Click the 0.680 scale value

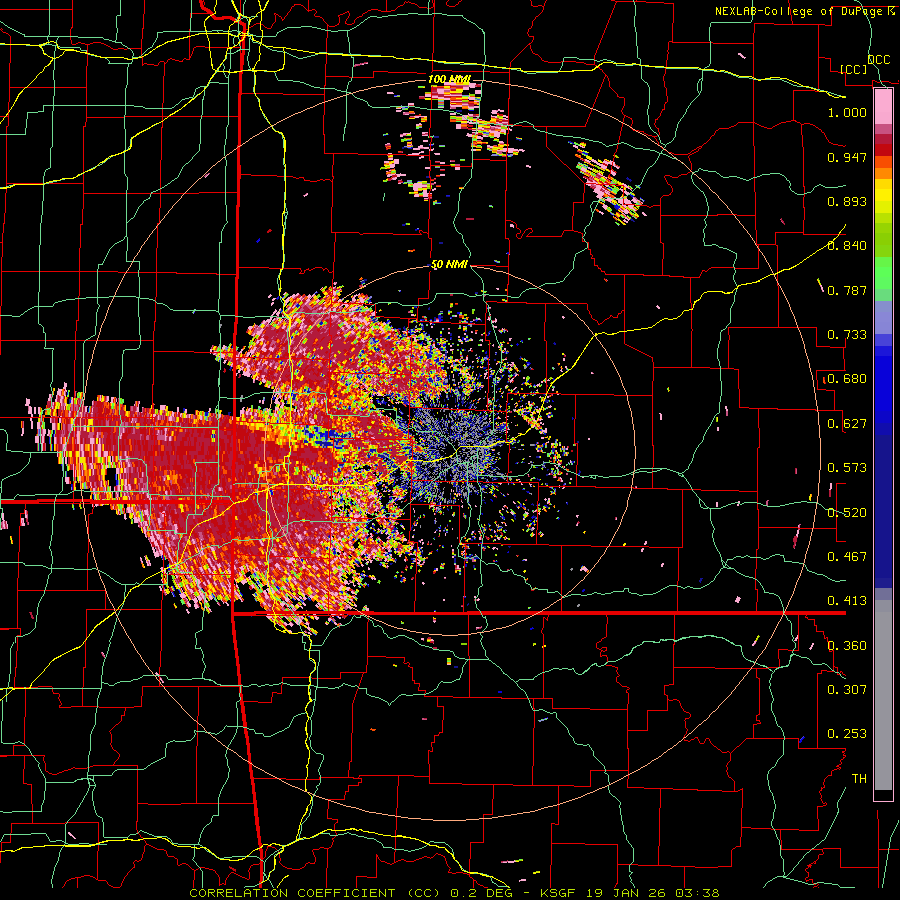(847, 379)
